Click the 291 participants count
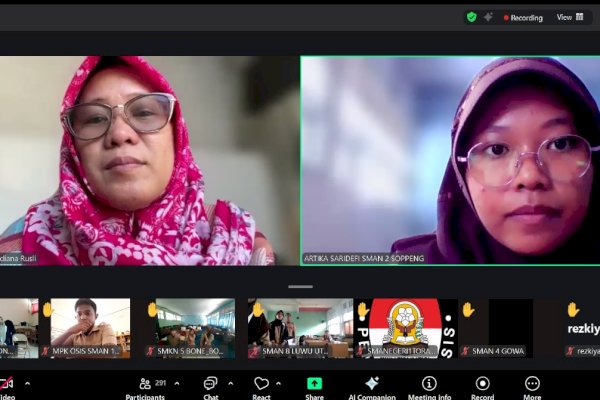Screen dimensions: 600x400 point(161,383)
